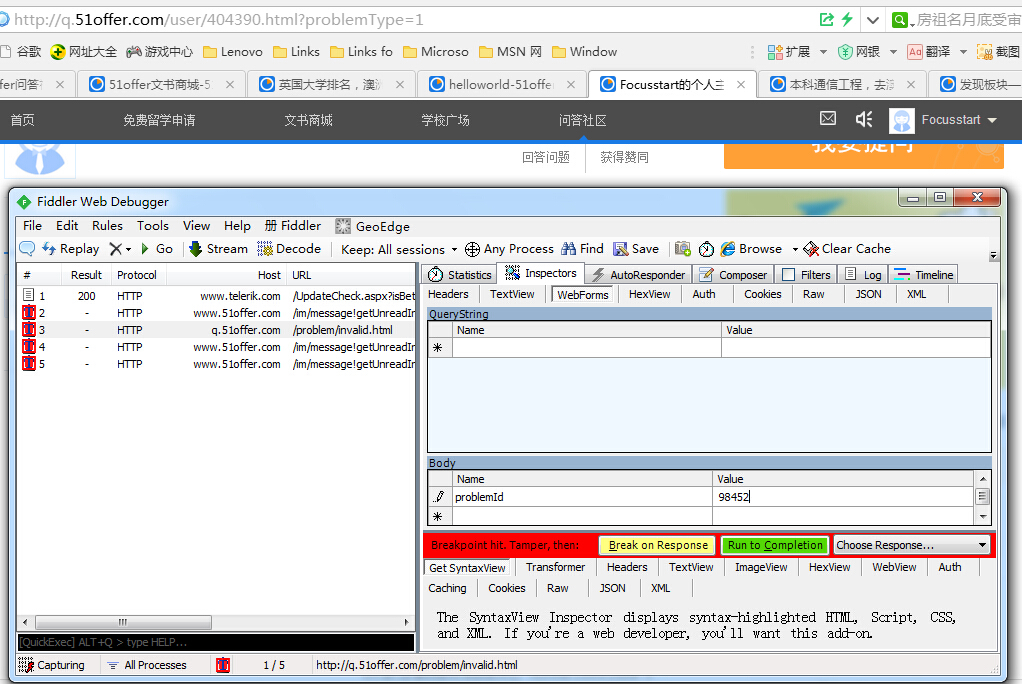
Task: Click the Remove sessions X icon
Action: (115, 248)
